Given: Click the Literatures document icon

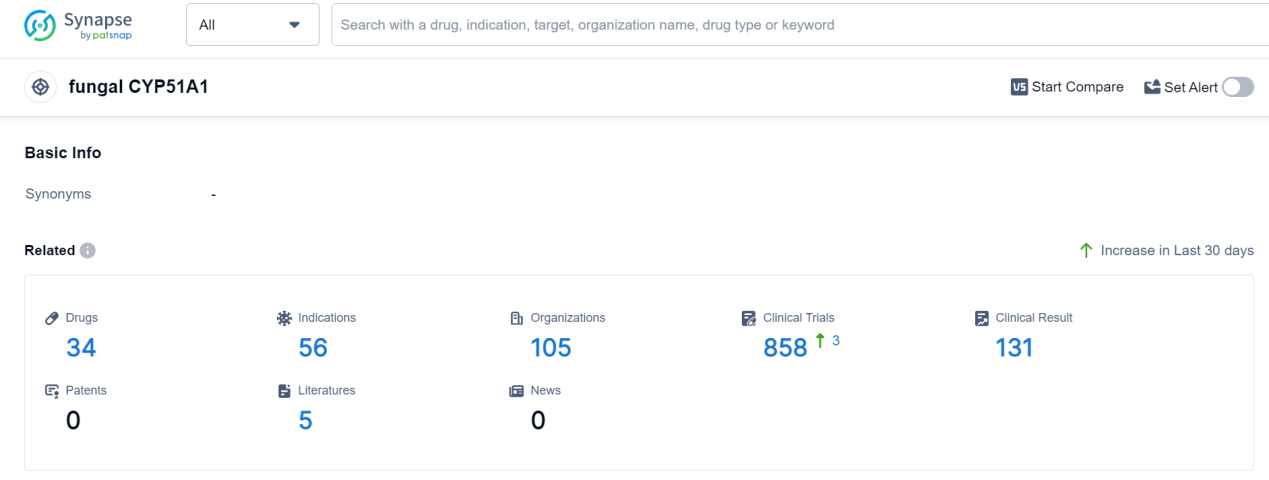Looking at the screenshot, I should tap(284, 391).
